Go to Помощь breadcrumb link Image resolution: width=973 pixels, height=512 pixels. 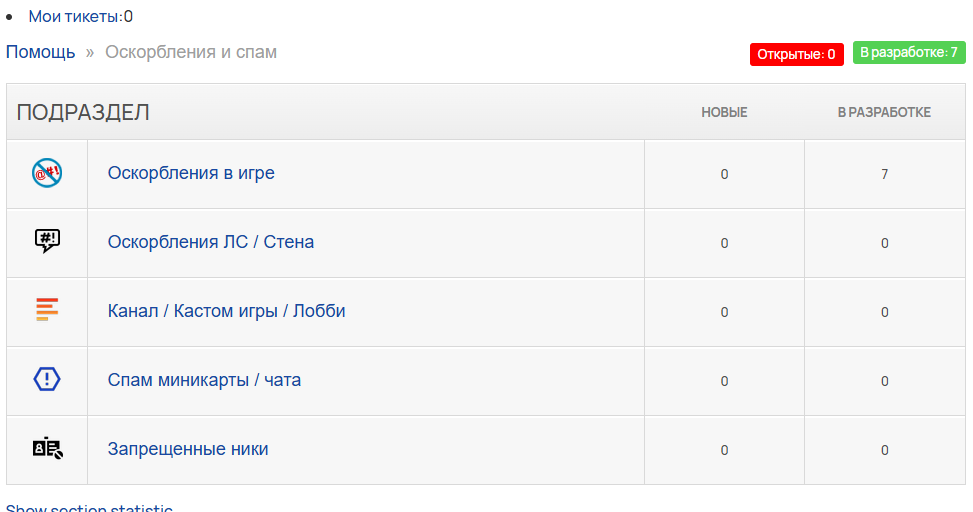click(x=40, y=52)
